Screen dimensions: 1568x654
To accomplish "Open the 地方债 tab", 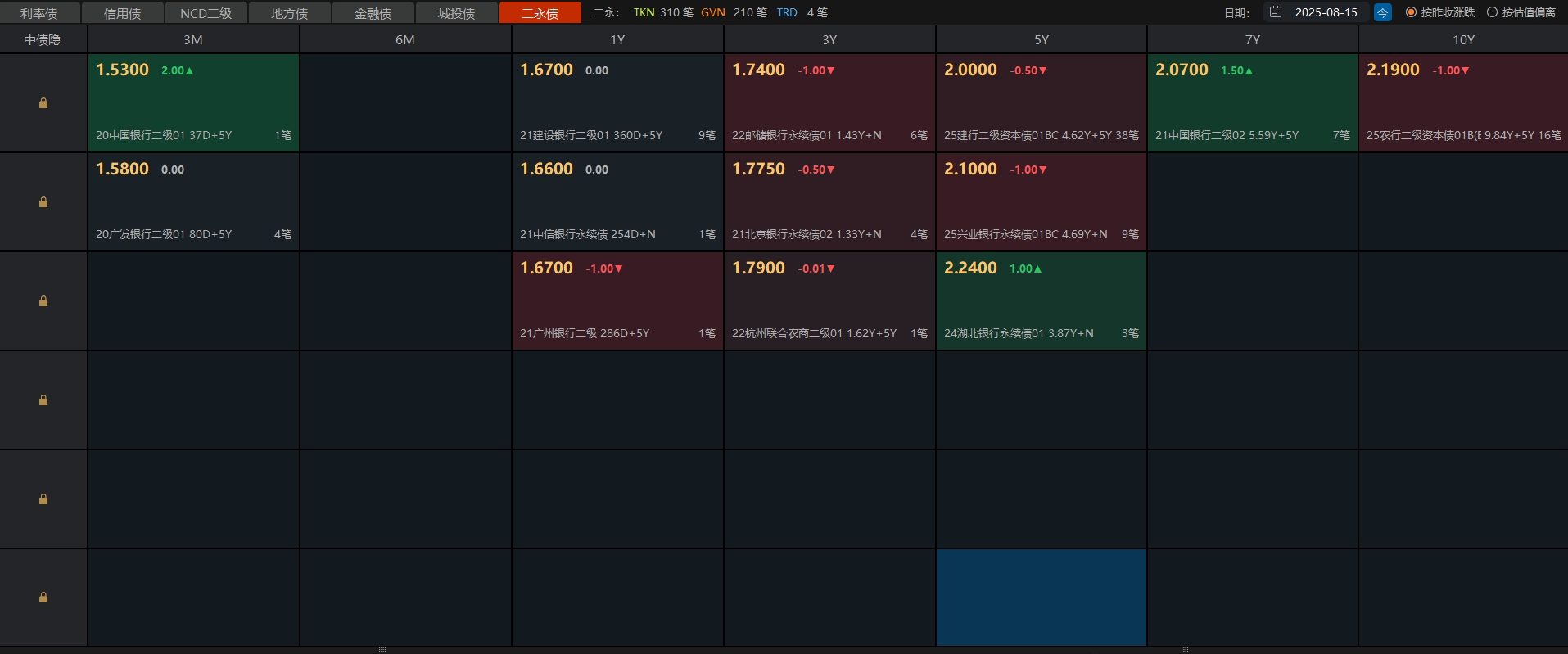I will [290, 13].
